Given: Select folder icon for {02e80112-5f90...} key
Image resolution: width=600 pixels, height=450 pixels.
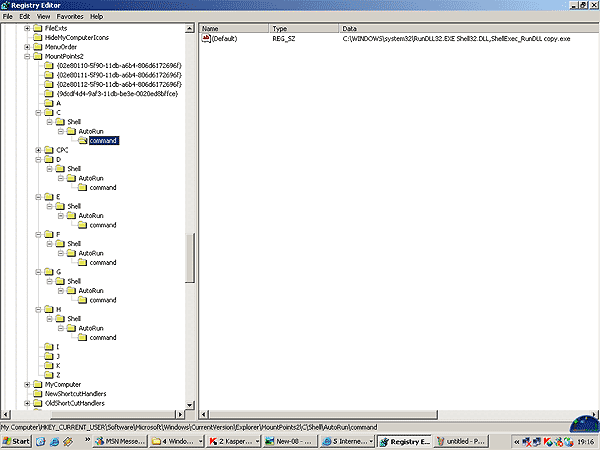Looking at the screenshot, I should (x=49, y=84).
